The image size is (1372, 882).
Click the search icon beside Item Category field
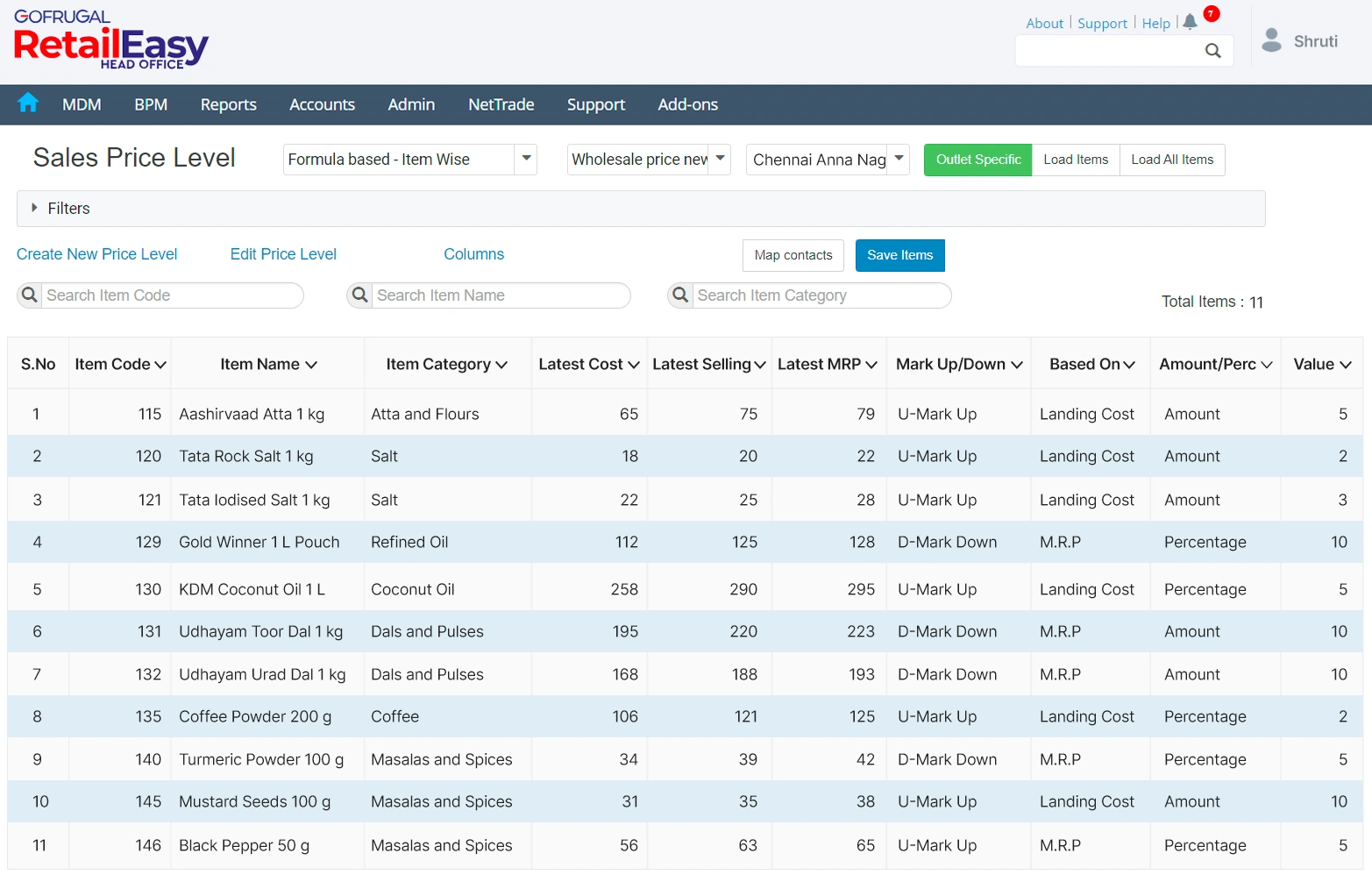(680, 295)
